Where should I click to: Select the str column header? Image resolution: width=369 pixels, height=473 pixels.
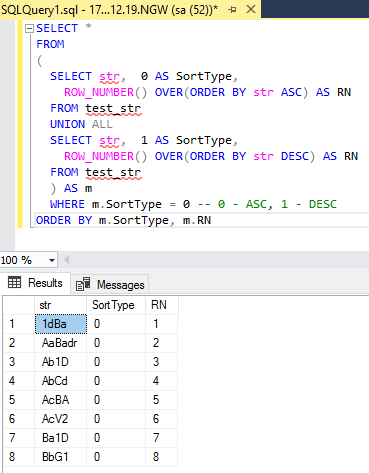[60, 305]
